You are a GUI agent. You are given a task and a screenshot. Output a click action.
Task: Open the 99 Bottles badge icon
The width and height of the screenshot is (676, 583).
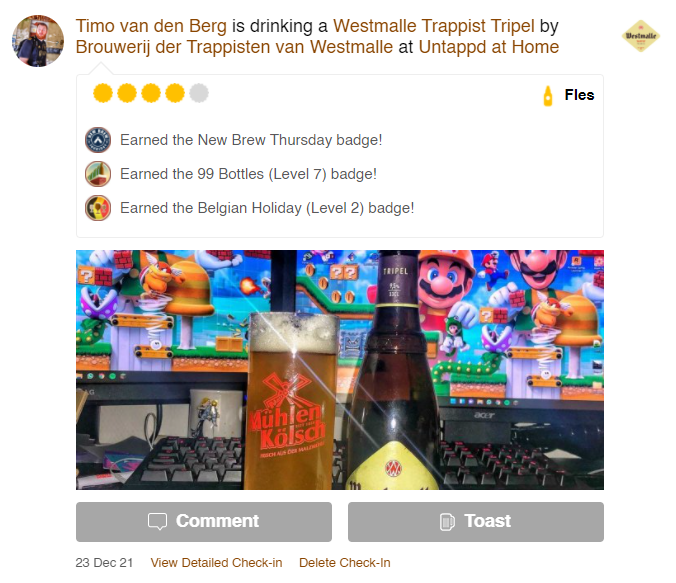coord(98,174)
